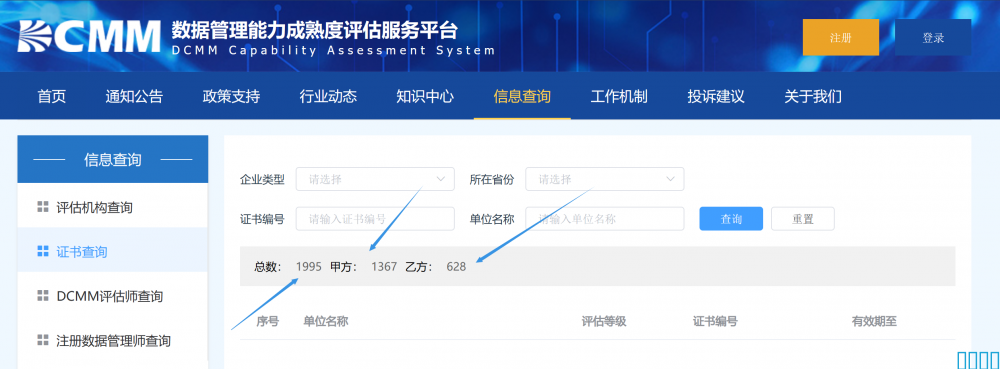Click the 重置 button
The width and height of the screenshot is (1000, 369).
click(803, 219)
